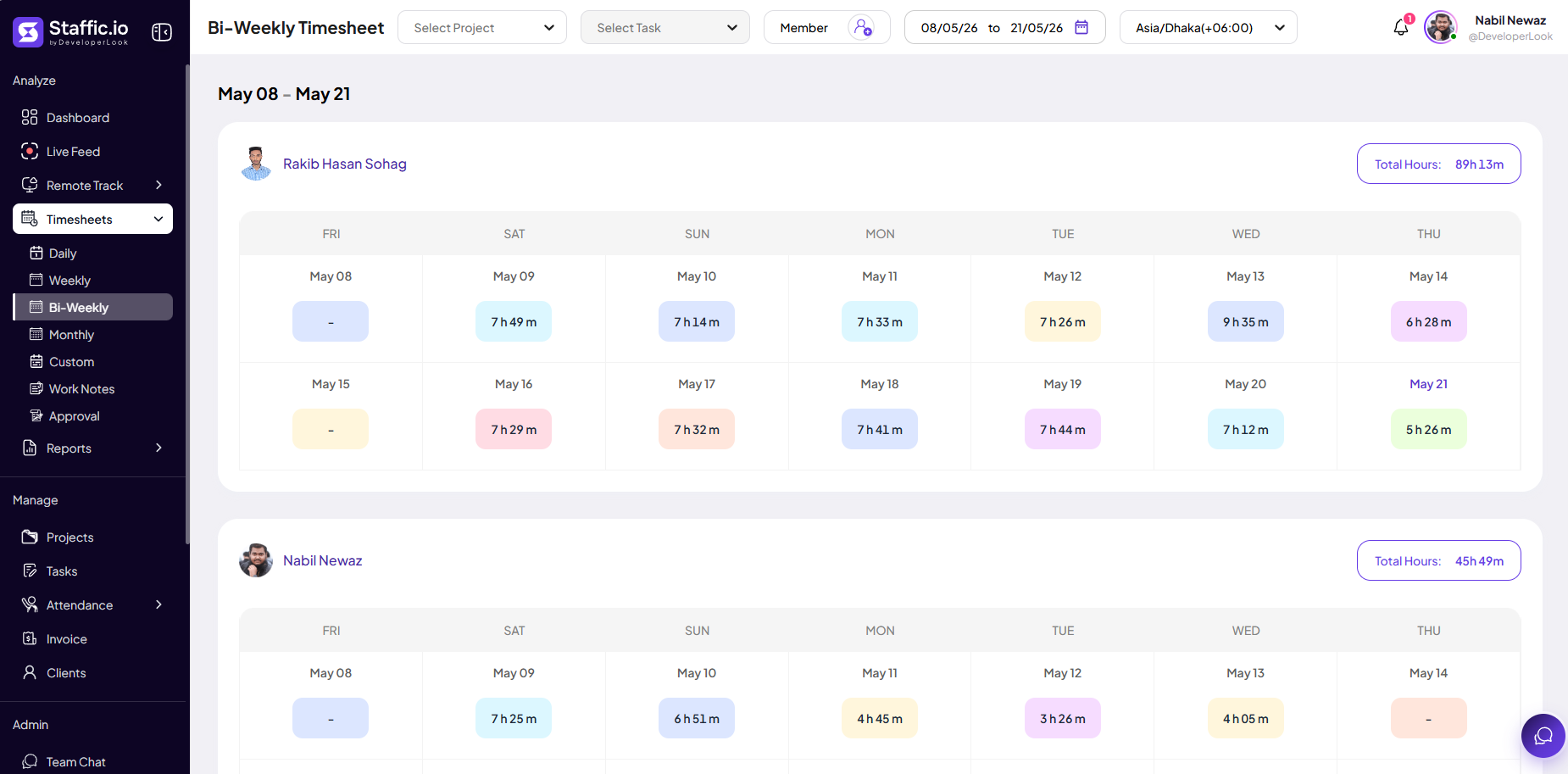Click the Approval icon
This screenshot has width=1568, height=774.
pos(36,415)
